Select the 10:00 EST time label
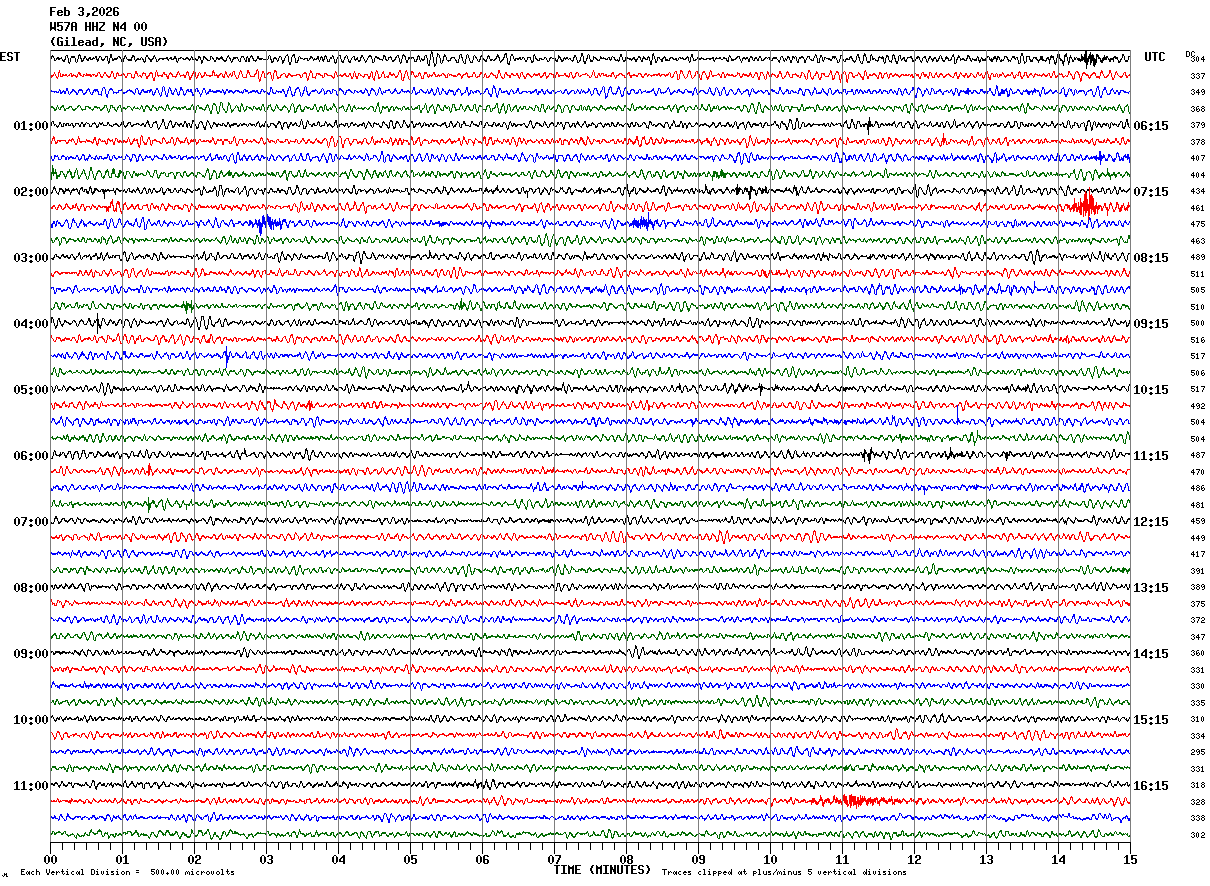Image resolution: width=1210 pixels, height=886 pixels. pos(31,720)
